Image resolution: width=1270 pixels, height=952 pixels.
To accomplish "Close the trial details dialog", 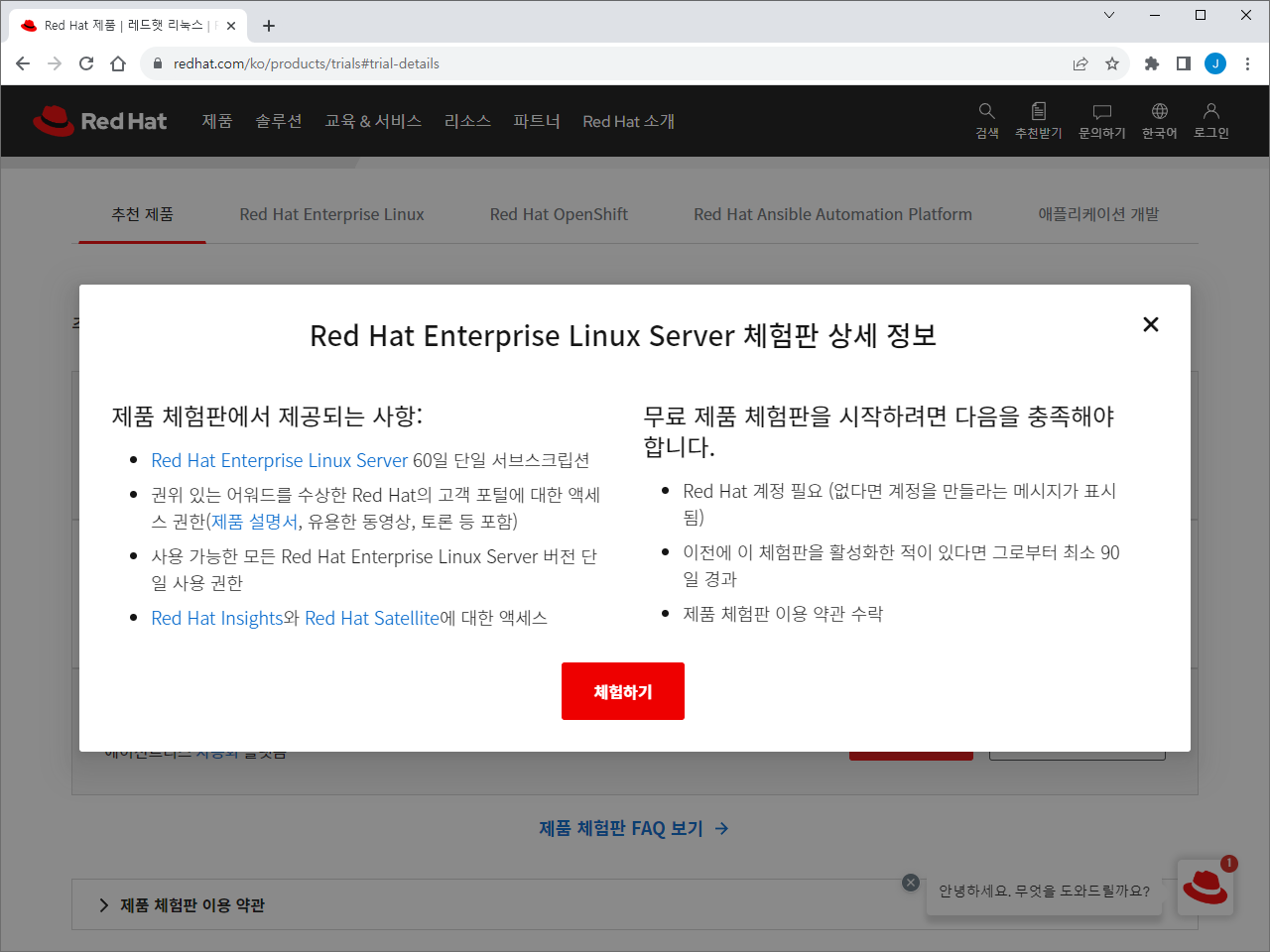I will pyautogui.click(x=1151, y=324).
